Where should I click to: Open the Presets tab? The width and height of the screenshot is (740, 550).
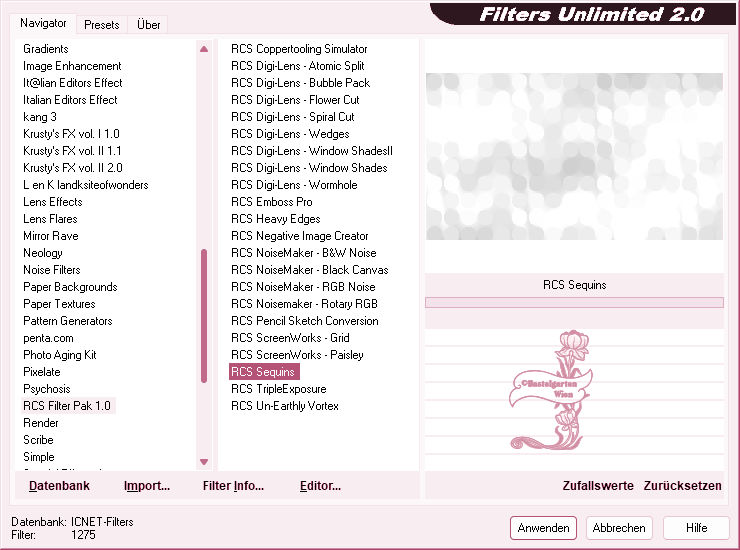[x=101, y=25]
